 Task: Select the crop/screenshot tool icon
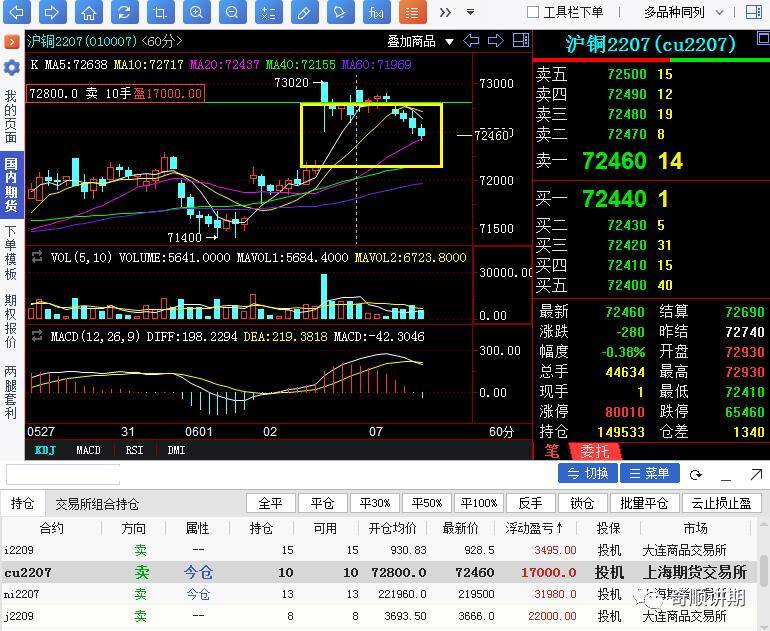click(161, 12)
